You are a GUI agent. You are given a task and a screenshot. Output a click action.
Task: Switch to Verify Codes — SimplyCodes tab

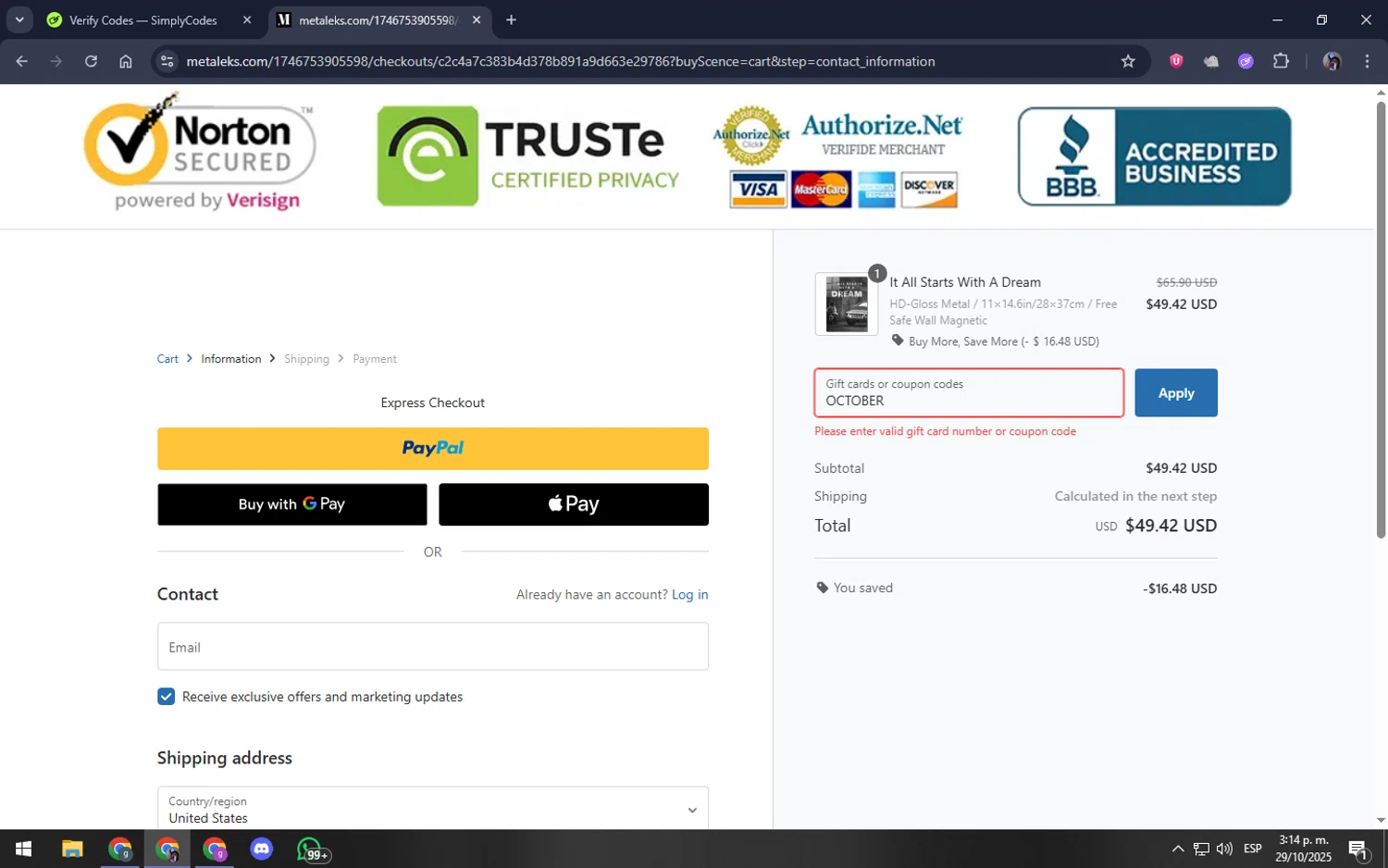coord(143,19)
